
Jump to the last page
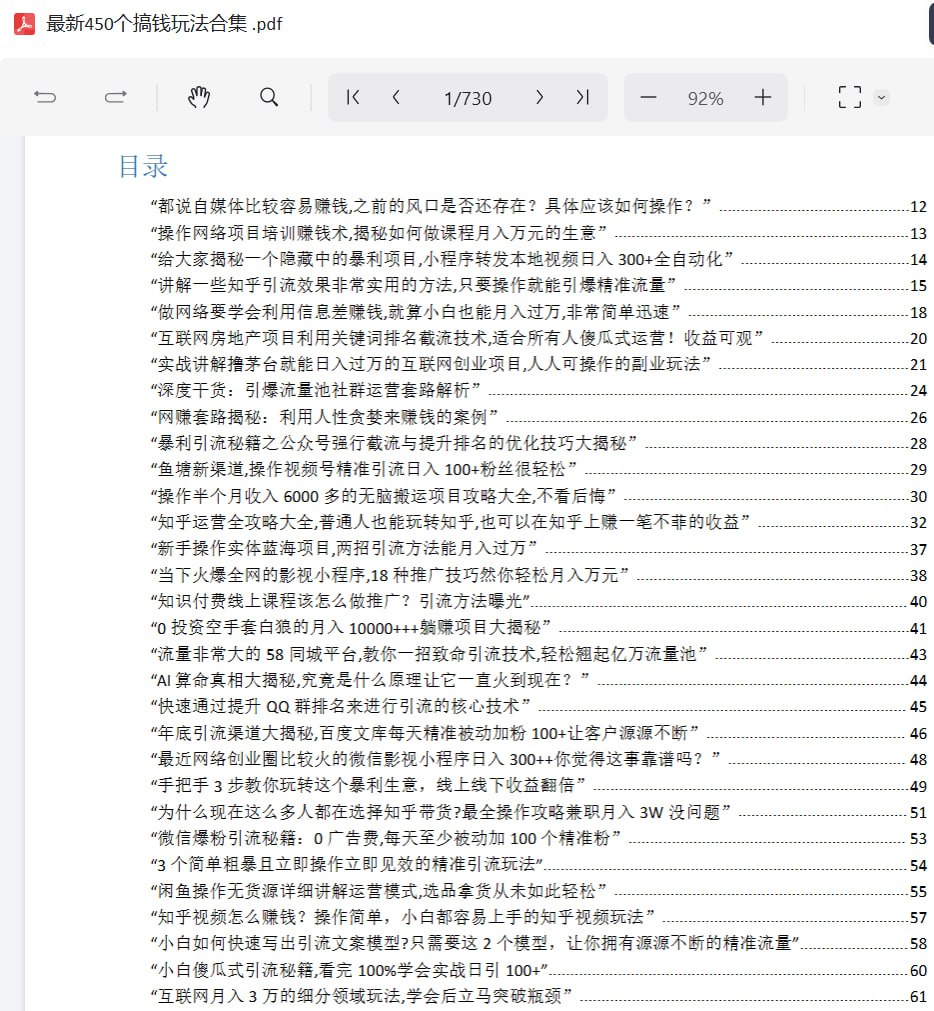tap(583, 97)
